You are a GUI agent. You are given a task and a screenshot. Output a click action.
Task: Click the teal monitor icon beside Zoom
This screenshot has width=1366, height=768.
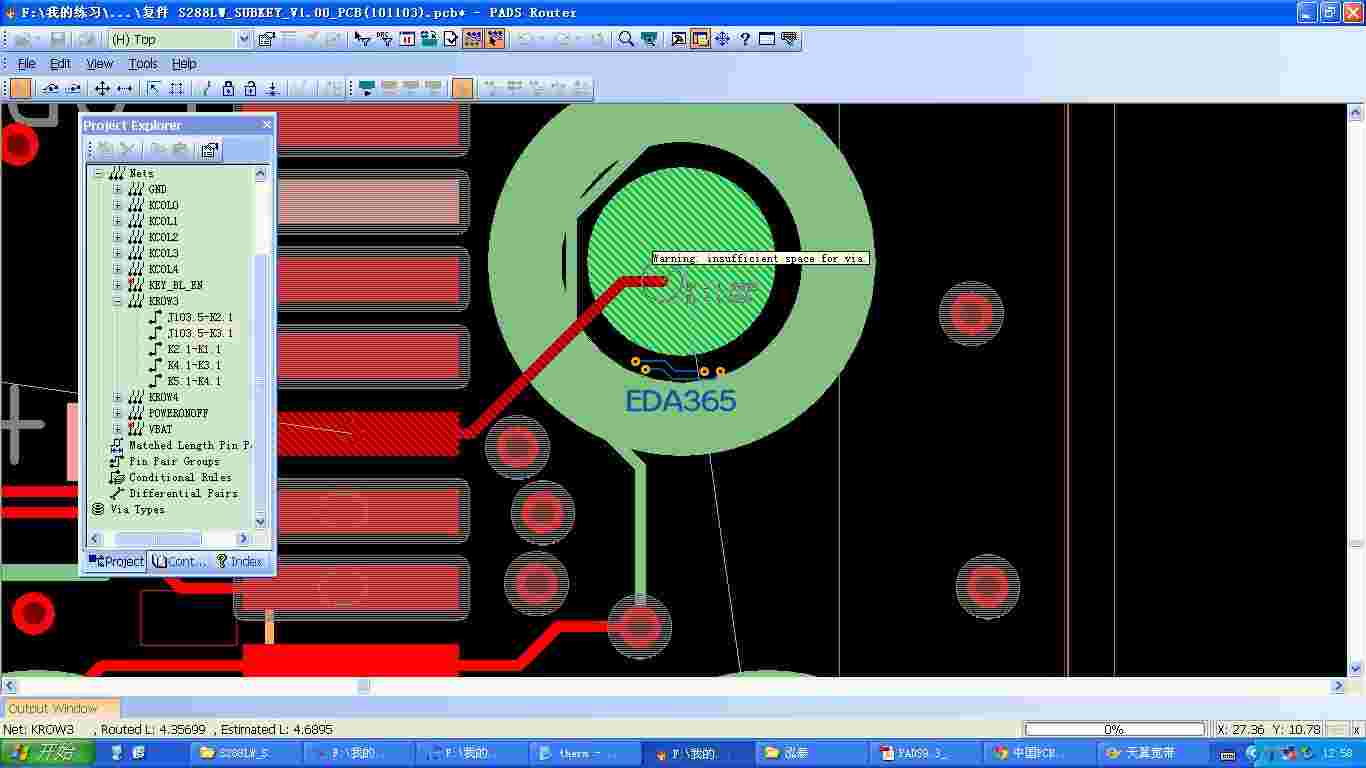pyautogui.click(x=649, y=39)
